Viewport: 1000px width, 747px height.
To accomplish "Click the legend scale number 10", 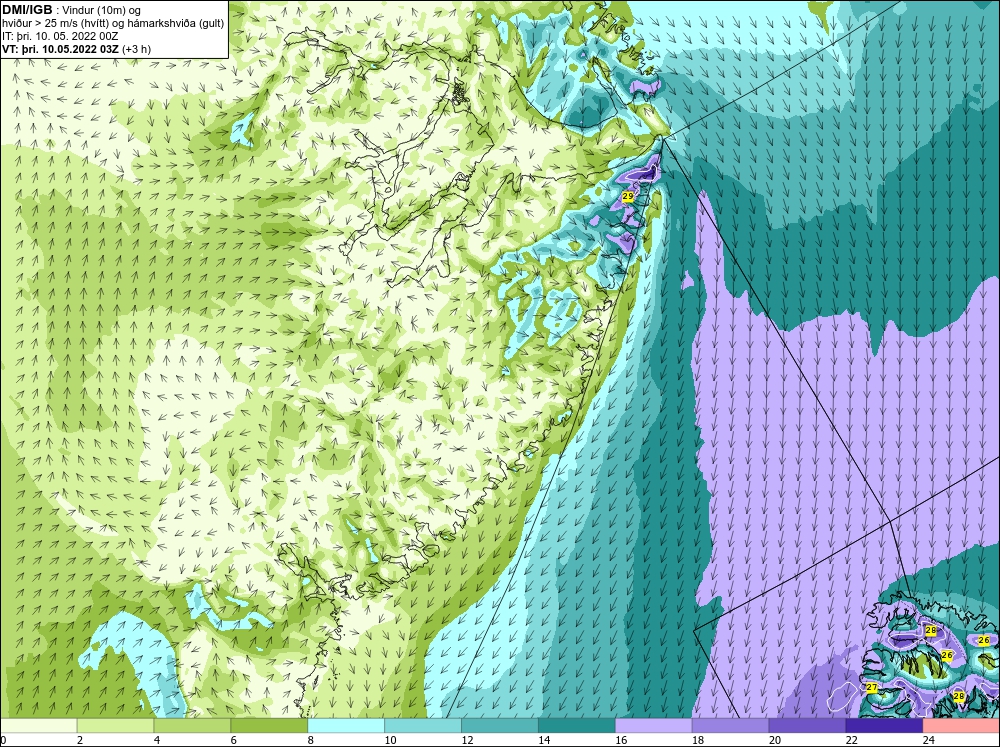I will tap(390, 740).
